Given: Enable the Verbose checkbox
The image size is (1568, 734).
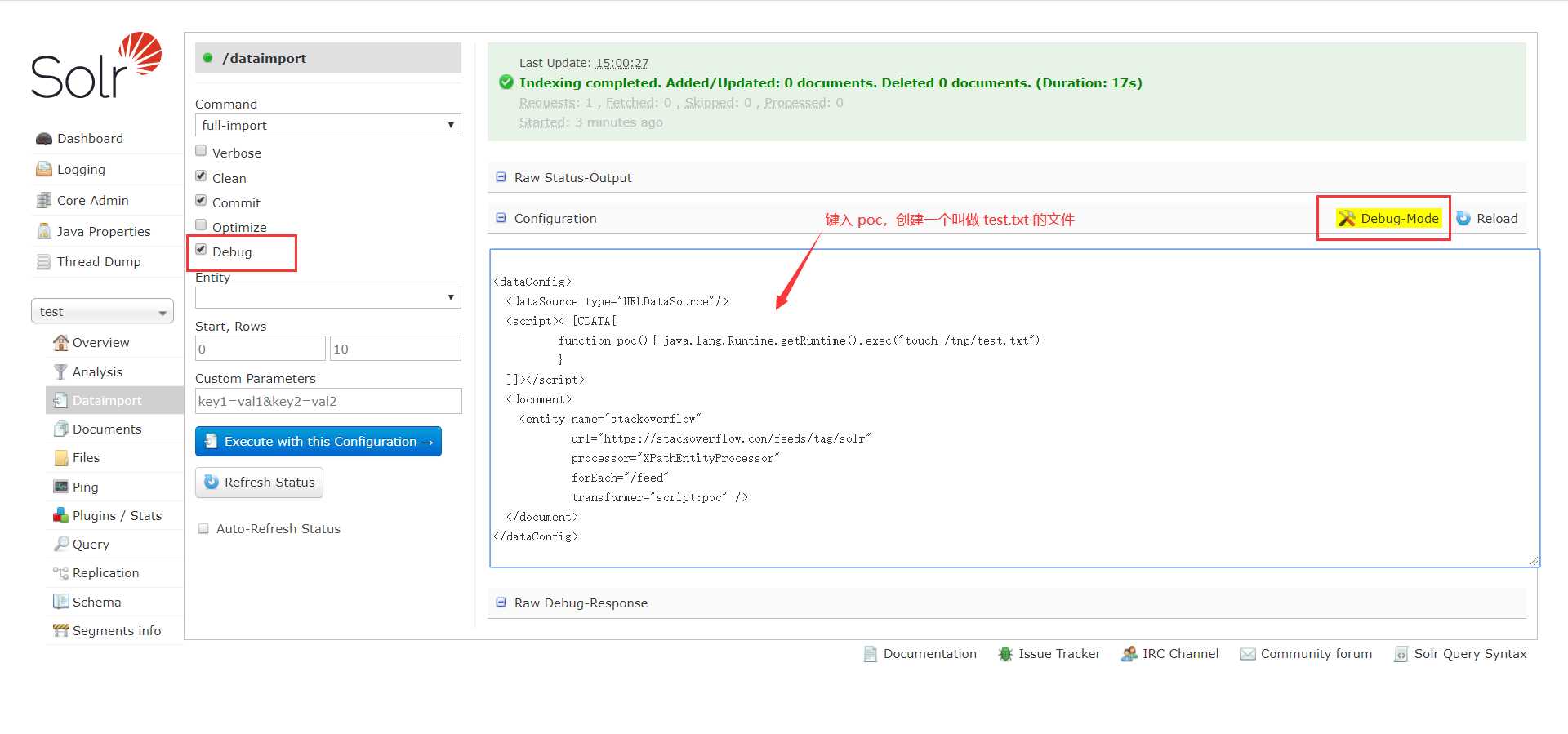Looking at the screenshot, I should click(201, 151).
